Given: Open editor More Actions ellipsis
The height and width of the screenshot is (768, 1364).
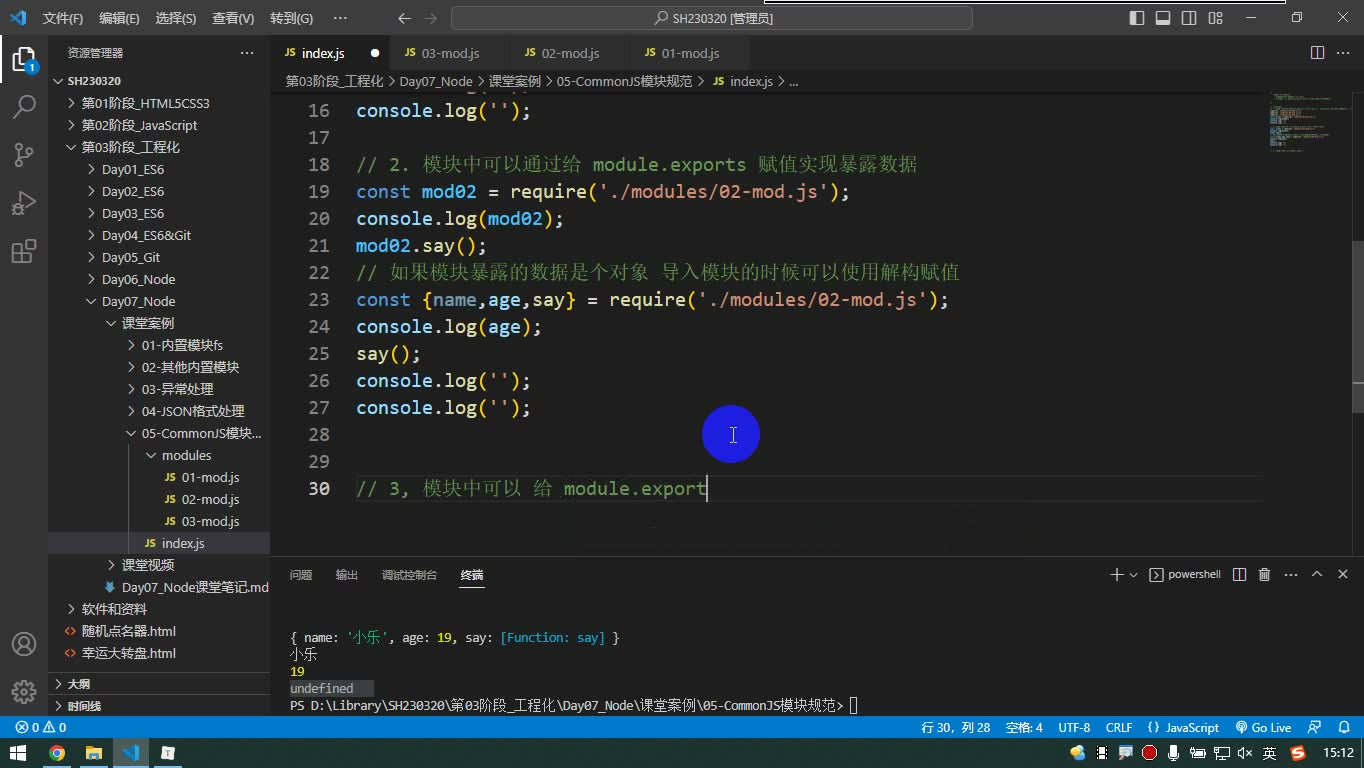Looking at the screenshot, I should [x=1343, y=53].
